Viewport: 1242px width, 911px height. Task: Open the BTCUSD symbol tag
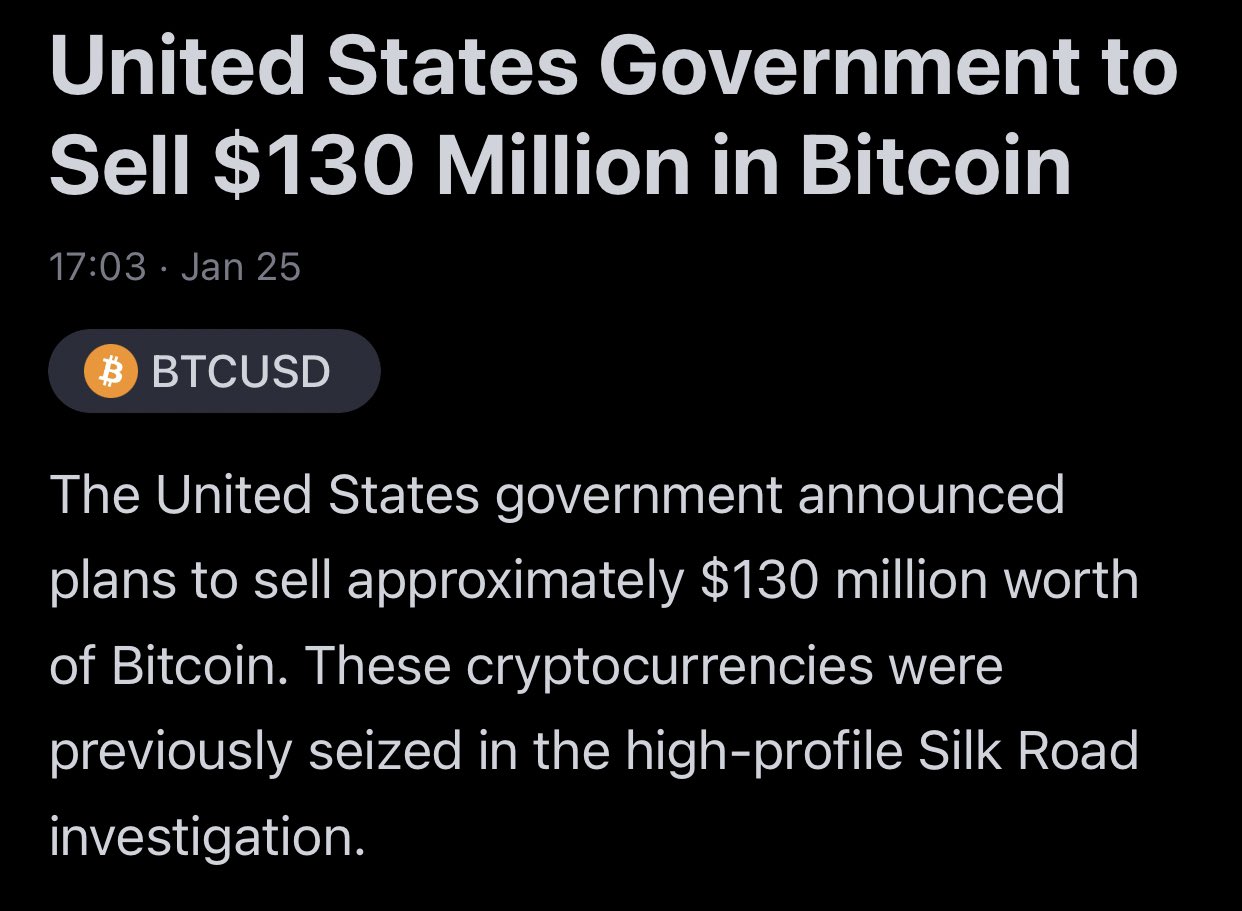pos(214,371)
